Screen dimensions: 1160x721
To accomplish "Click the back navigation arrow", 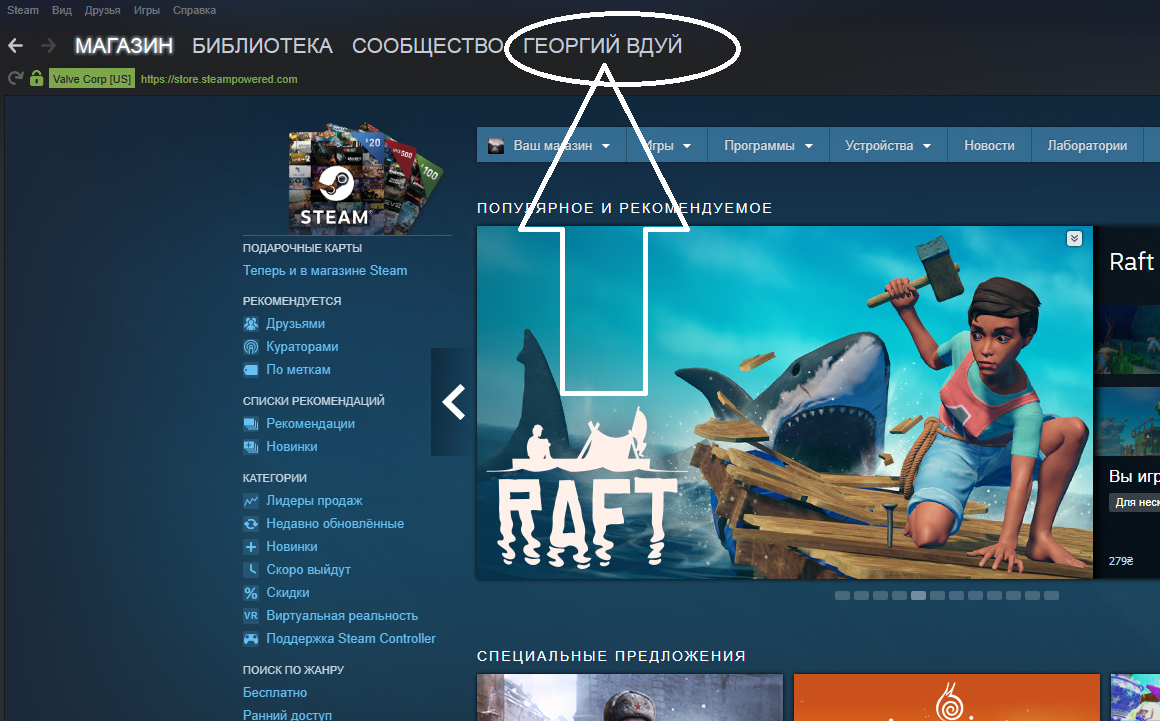I will coord(15,46).
